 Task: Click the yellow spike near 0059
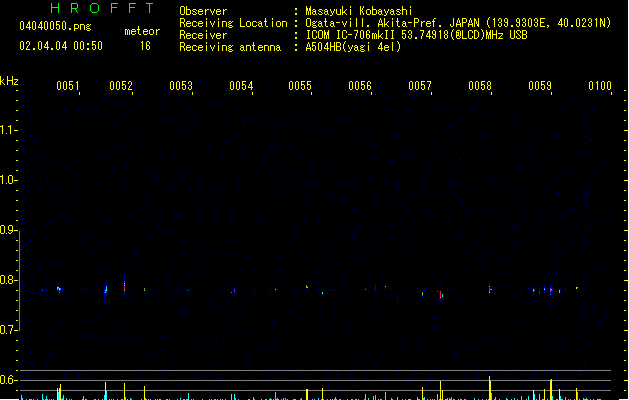[551, 389]
